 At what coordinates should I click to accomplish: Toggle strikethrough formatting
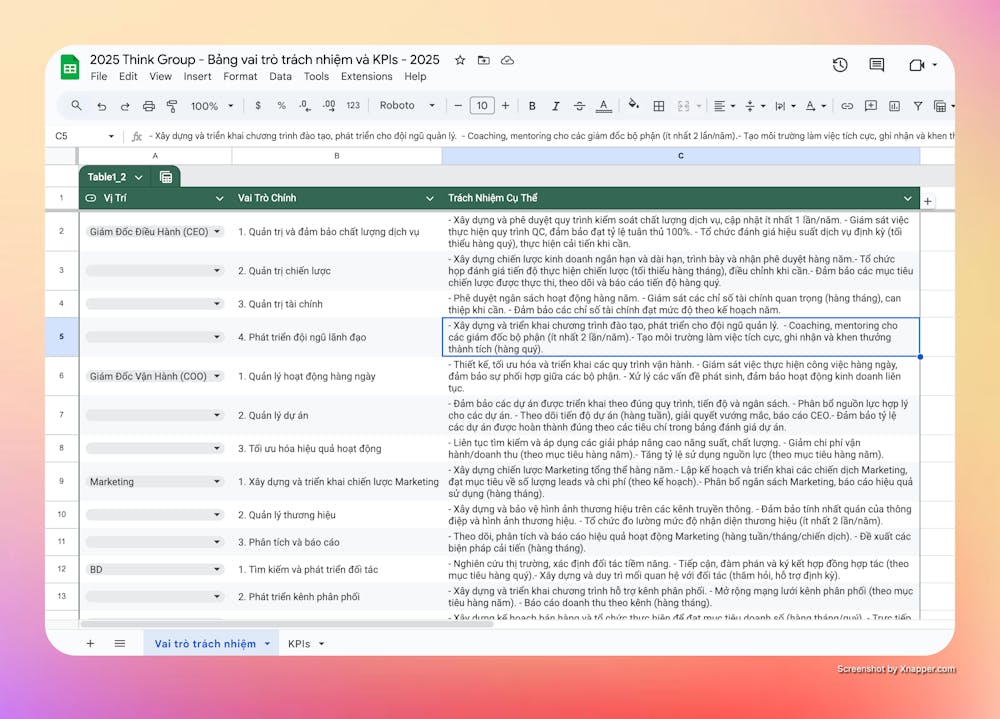[580, 106]
